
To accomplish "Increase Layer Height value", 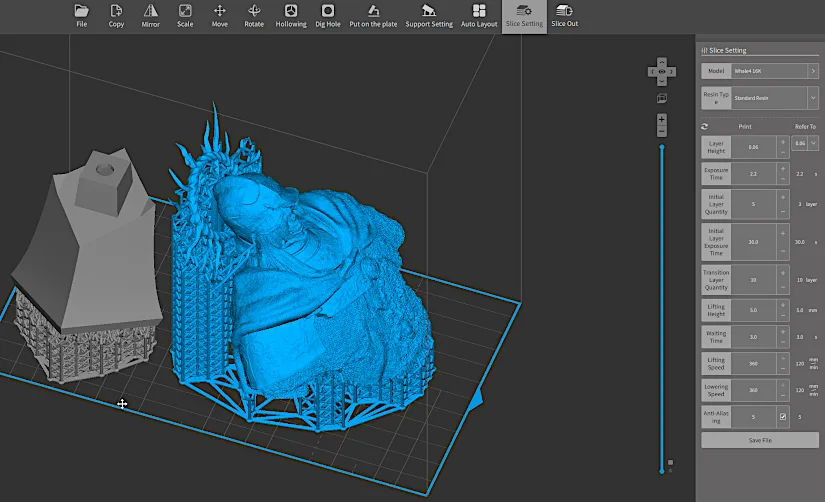I will (x=783, y=142).
